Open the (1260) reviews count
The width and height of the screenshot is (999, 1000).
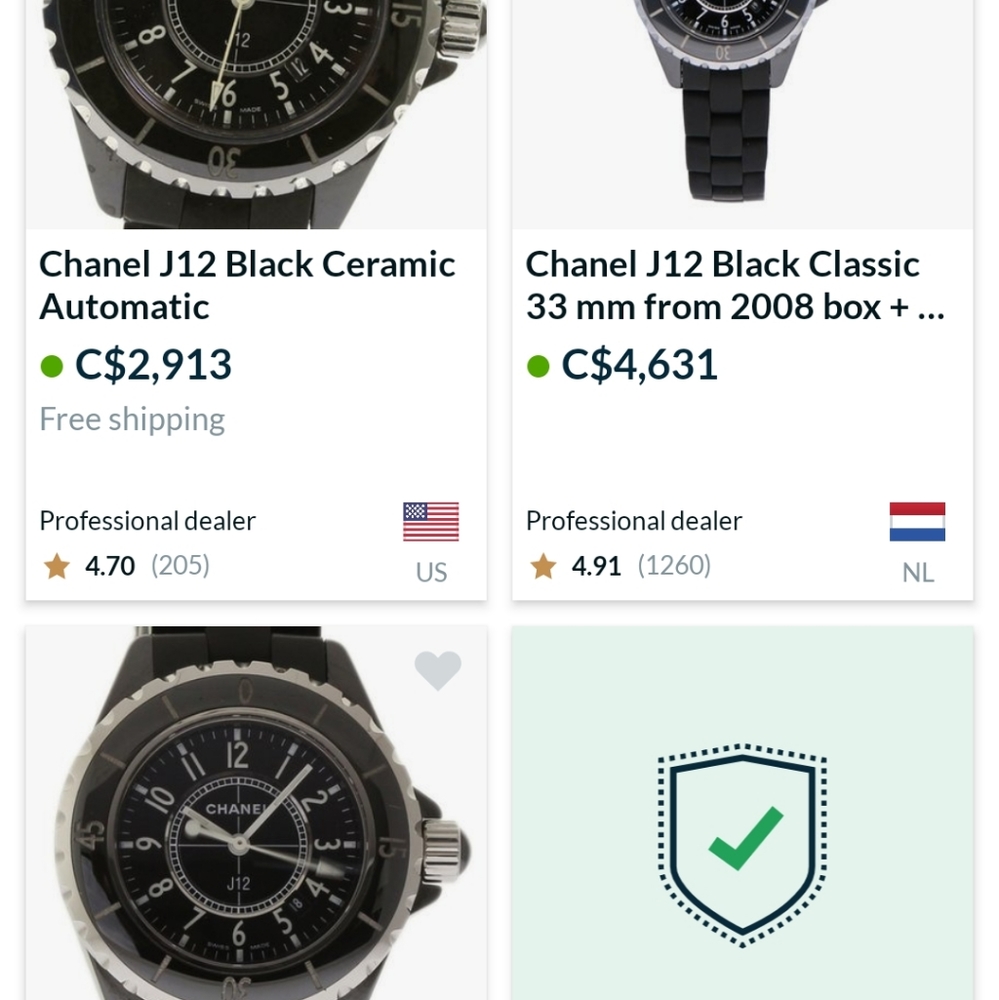click(x=674, y=565)
